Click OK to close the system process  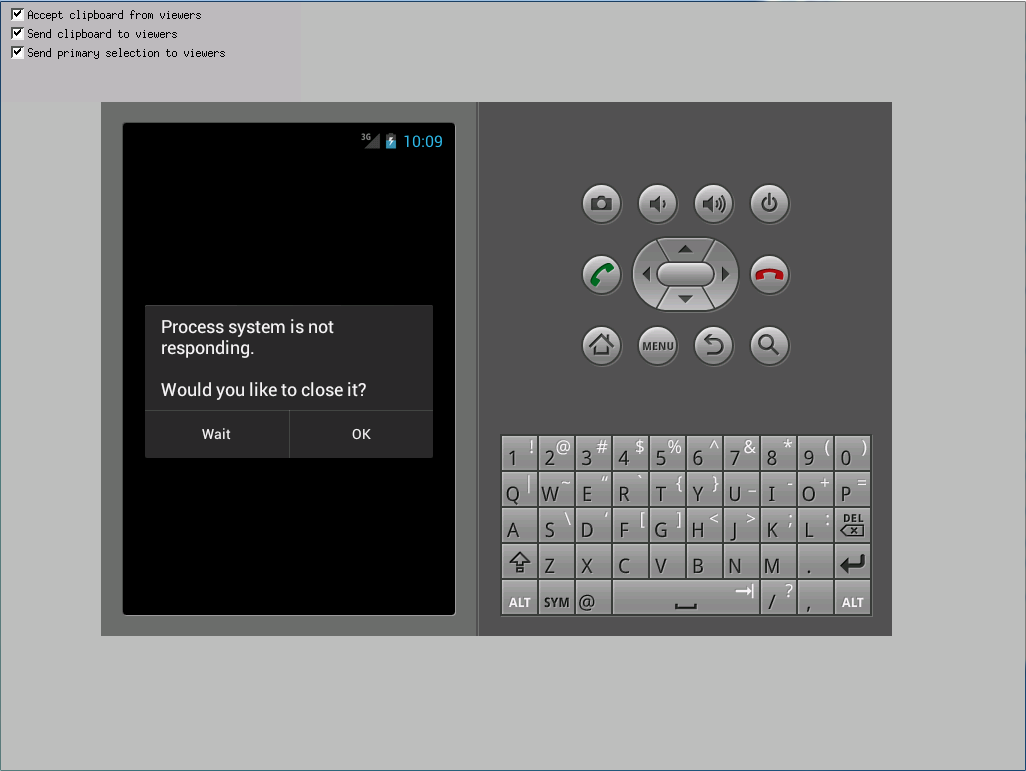[x=361, y=434]
